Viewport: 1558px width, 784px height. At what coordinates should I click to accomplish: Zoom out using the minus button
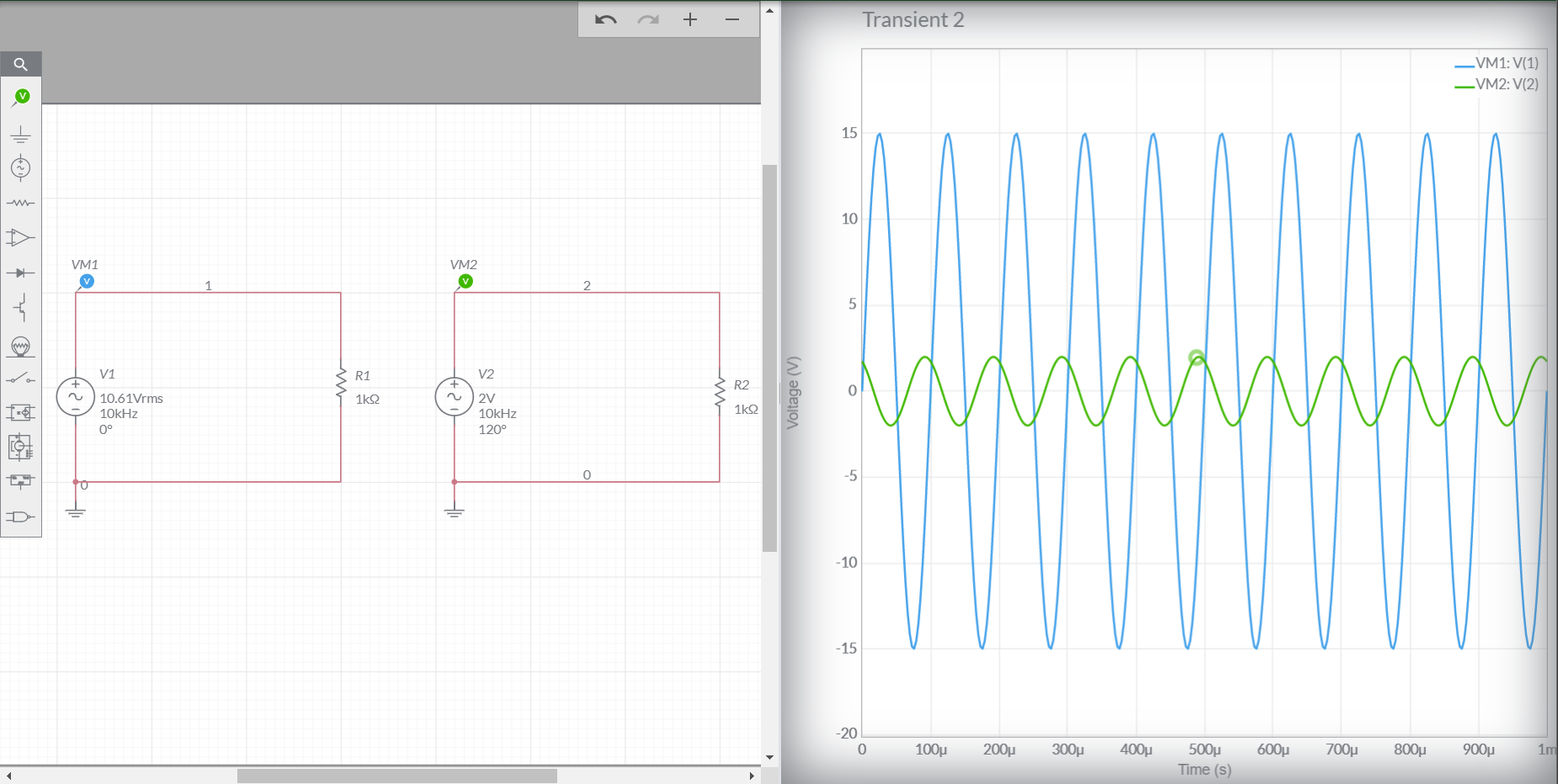[x=731, y=20]
